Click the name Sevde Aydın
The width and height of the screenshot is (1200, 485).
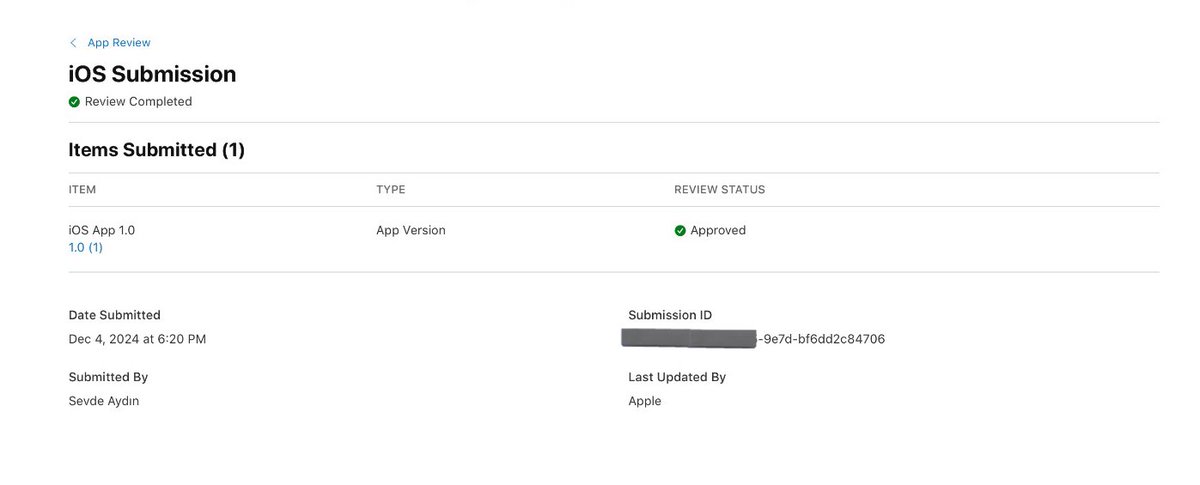104,401
